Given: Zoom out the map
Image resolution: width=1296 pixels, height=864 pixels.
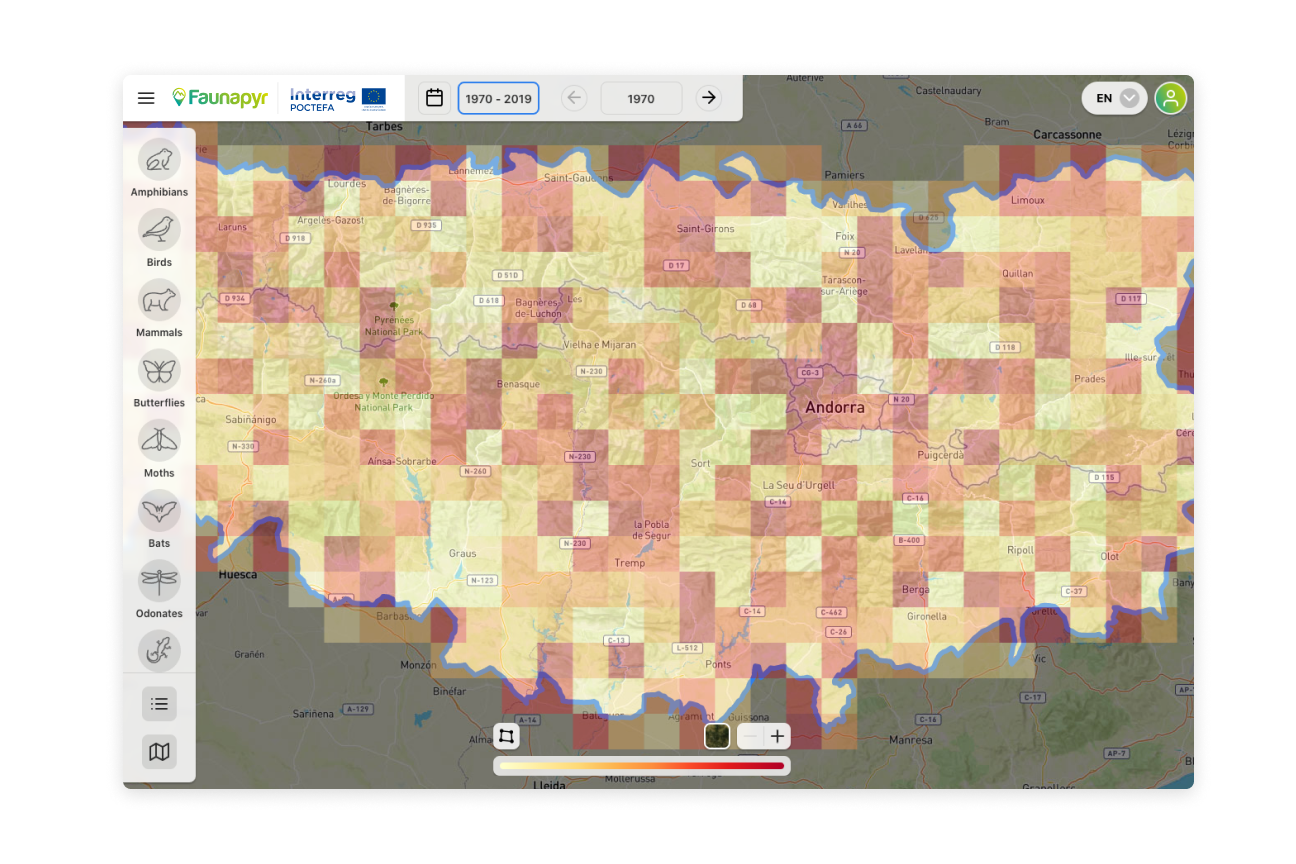Looking at the screenshot, I should pyautogui.click(x=751, y=736).
